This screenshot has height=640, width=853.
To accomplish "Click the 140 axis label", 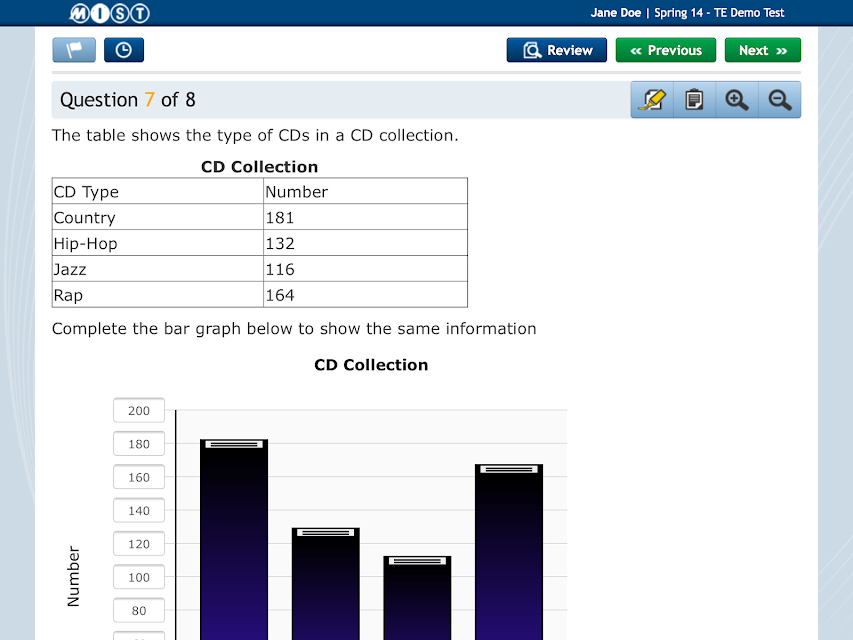I will click(139, 510).
